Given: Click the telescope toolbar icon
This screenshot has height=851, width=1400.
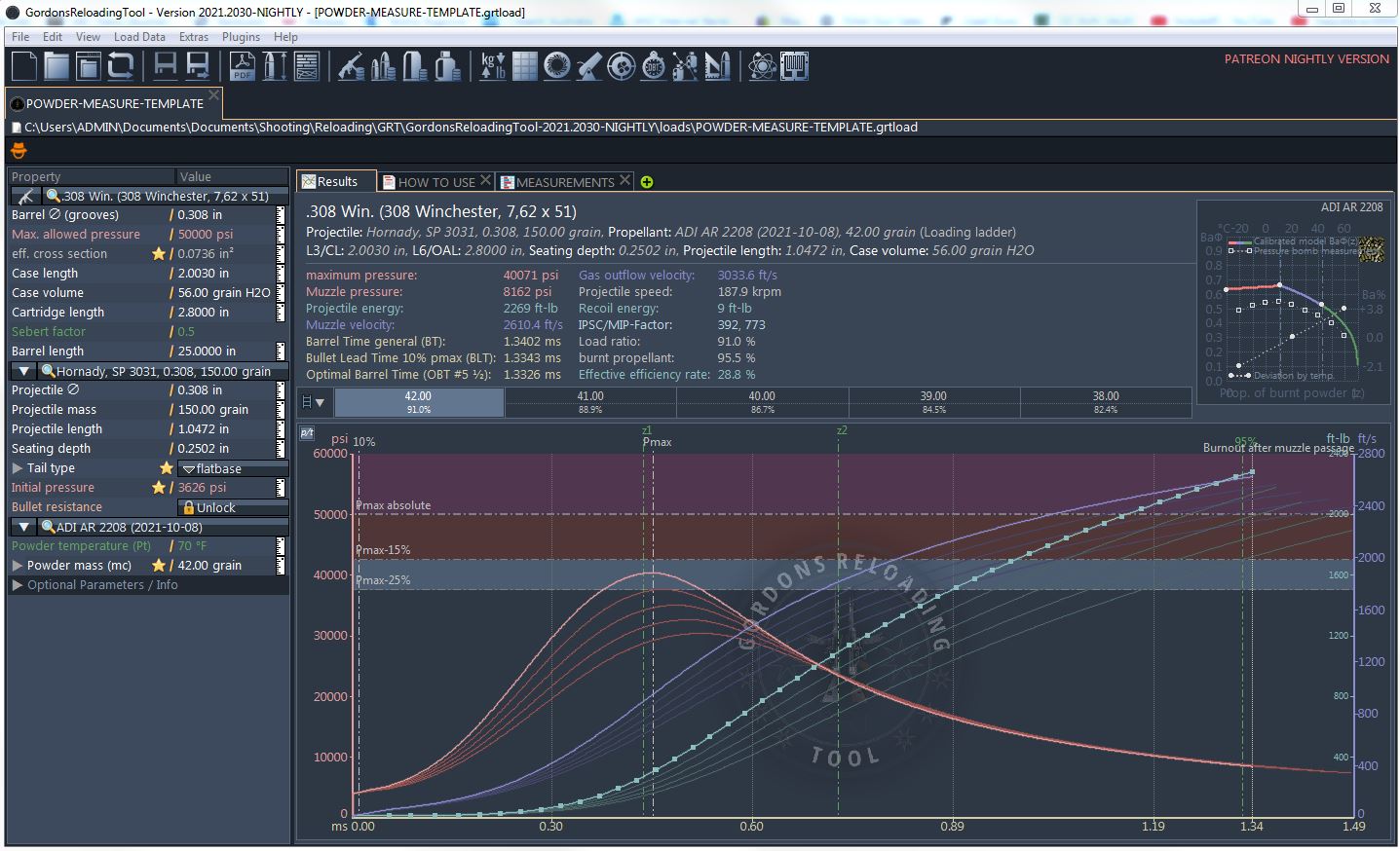Looking at the screenshot, I should point(589,66).
